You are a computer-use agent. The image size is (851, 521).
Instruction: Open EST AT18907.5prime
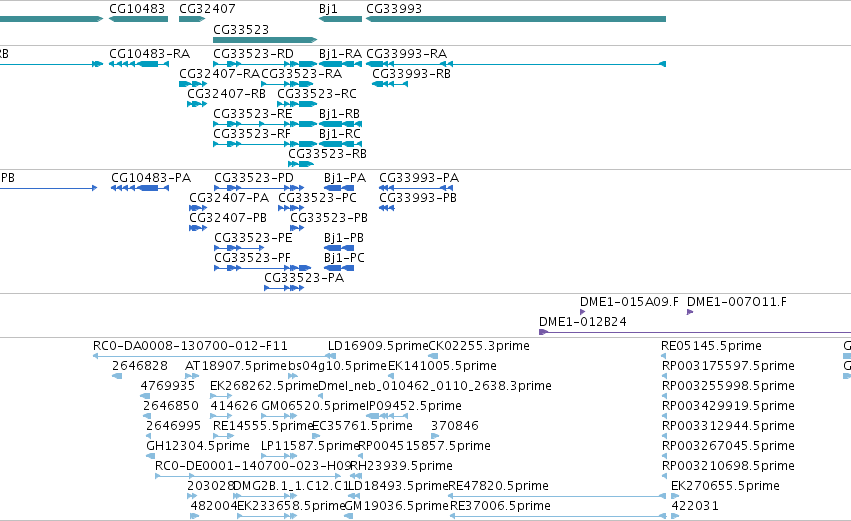tap(192, 376)
